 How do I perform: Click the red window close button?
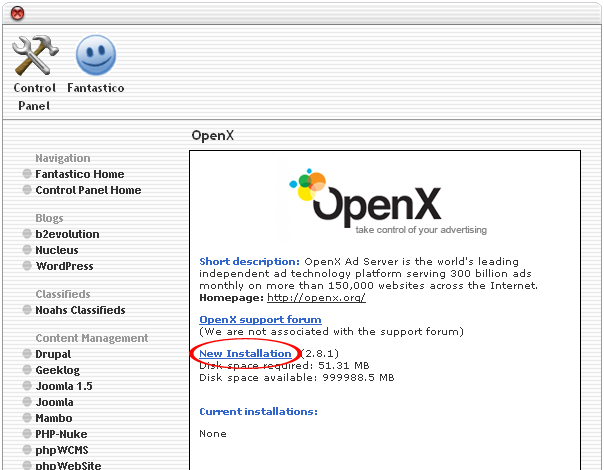tap(17, 13)
